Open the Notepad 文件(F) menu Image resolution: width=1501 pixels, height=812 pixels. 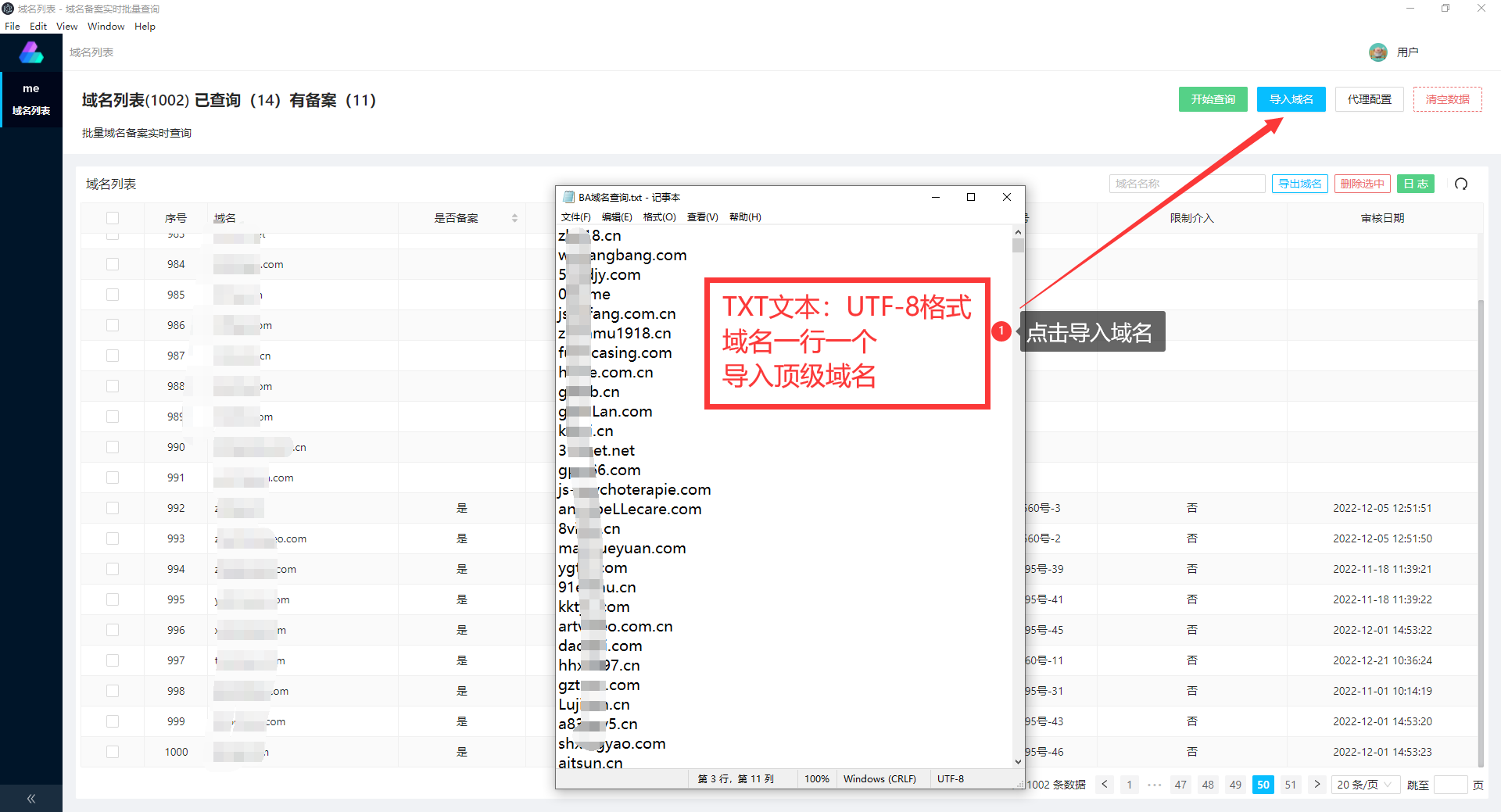575,217
